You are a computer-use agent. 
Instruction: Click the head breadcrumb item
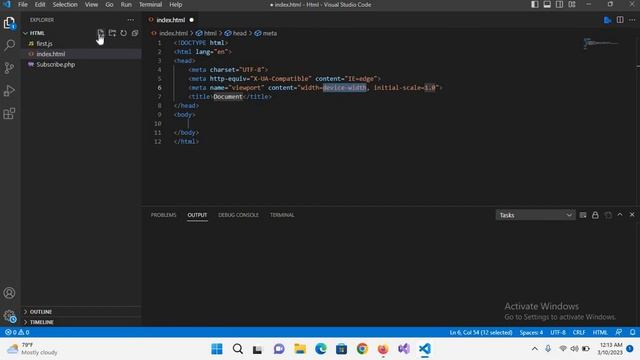click(x=236, y=33)
